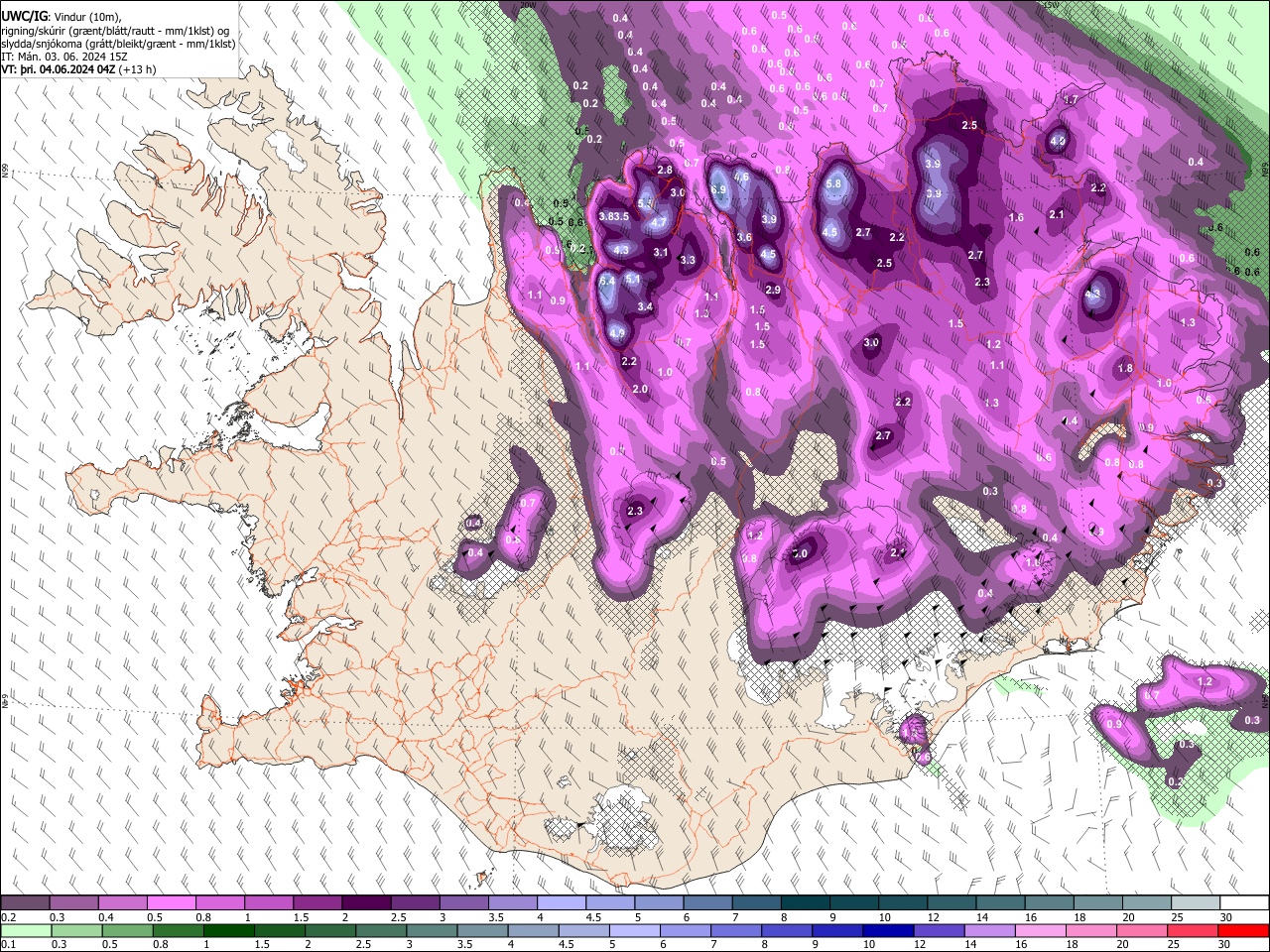
Task: Pick the snow legend swatch between 0.2 and 0.3
Action: tap(25, 903)
